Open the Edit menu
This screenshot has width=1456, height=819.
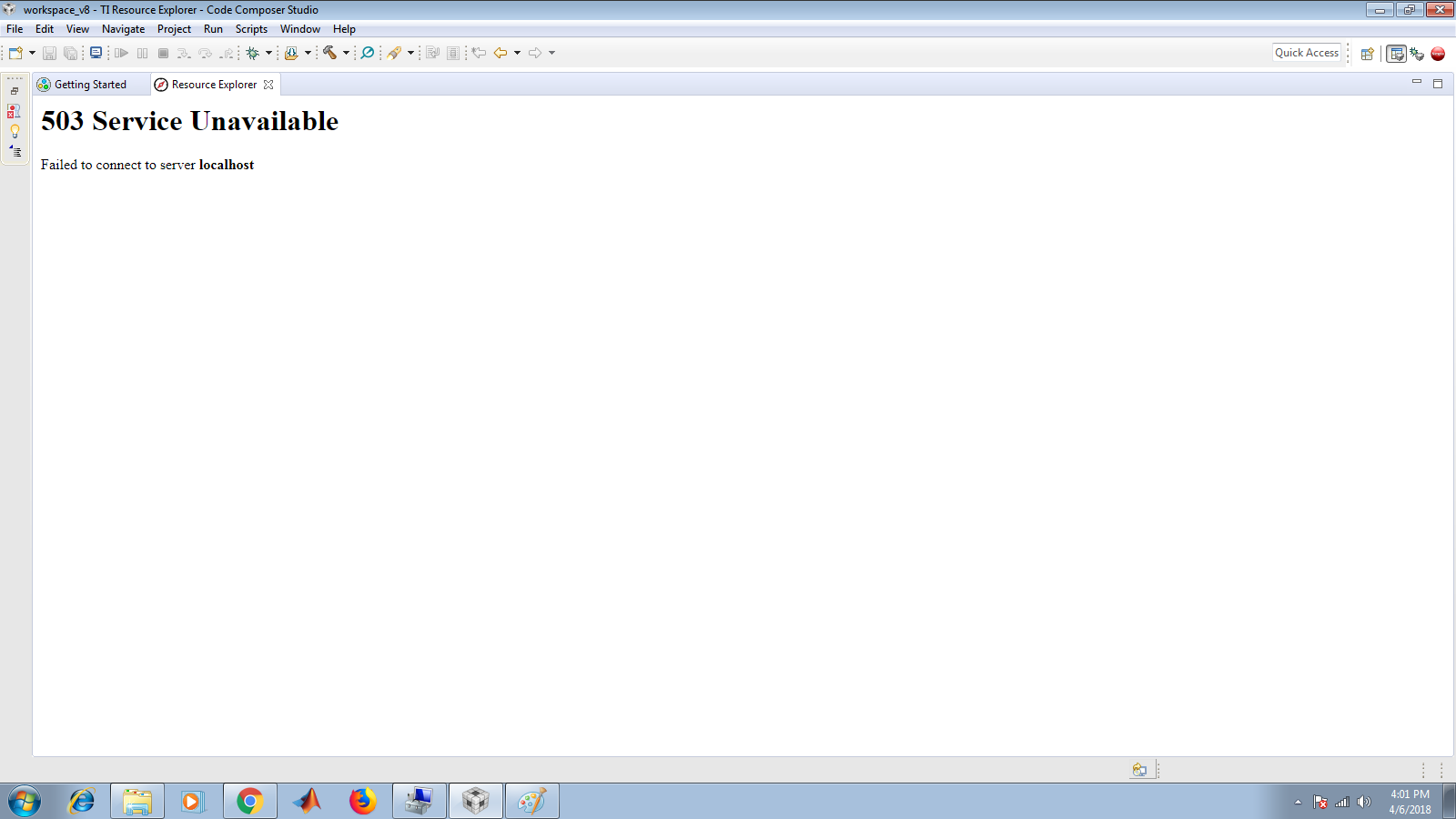pos(45,29)
